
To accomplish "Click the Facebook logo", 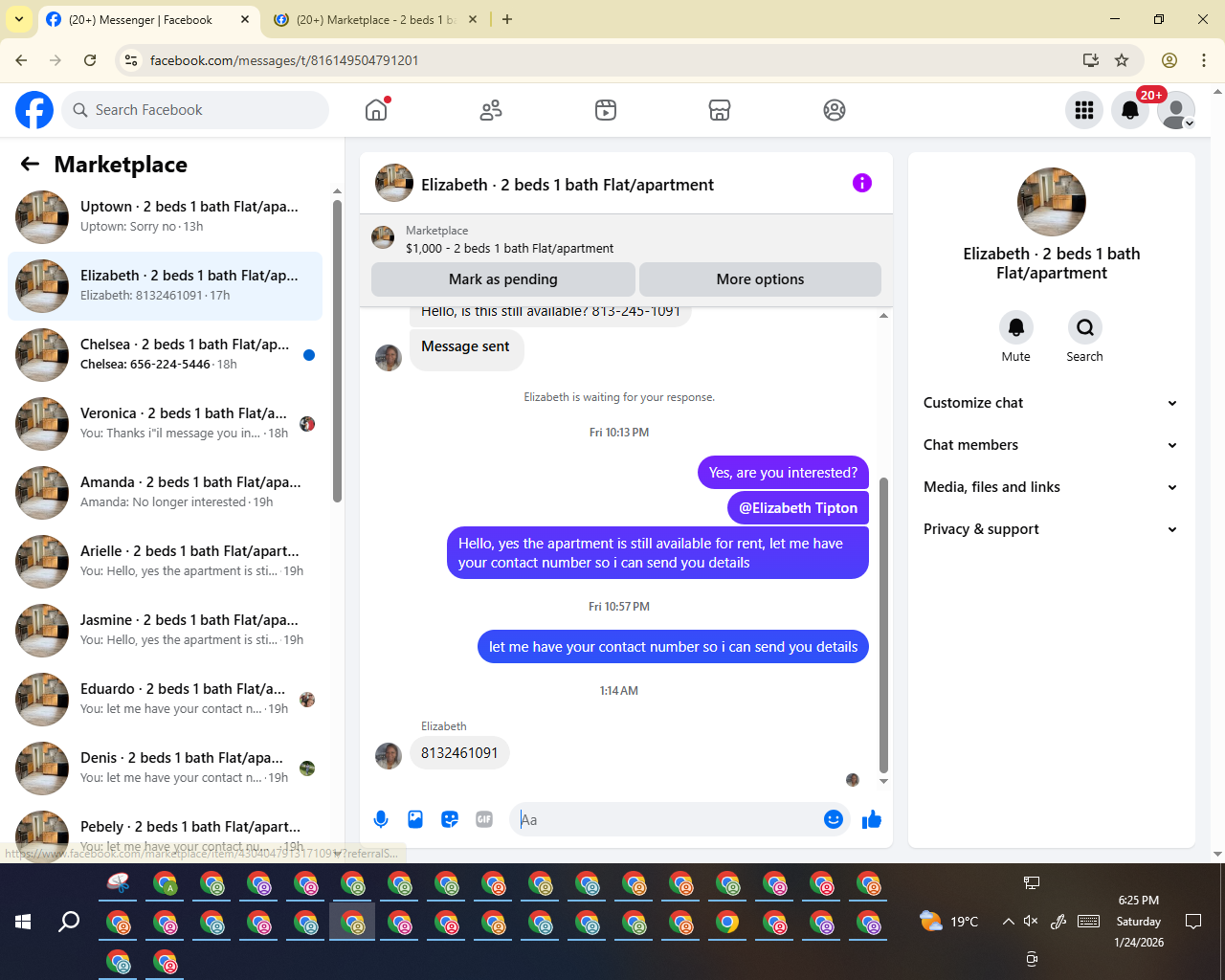I will (x=34, y=110).
